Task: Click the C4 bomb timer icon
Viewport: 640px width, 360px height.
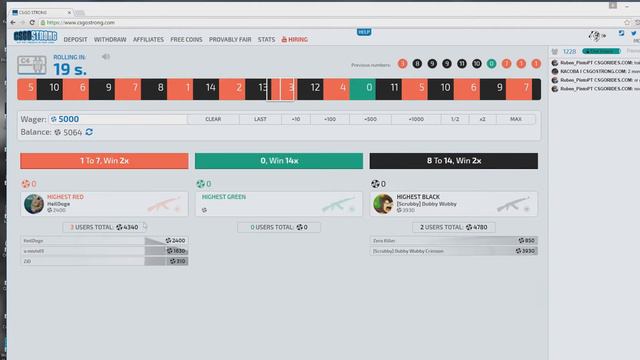Action: tap(31, 64)
